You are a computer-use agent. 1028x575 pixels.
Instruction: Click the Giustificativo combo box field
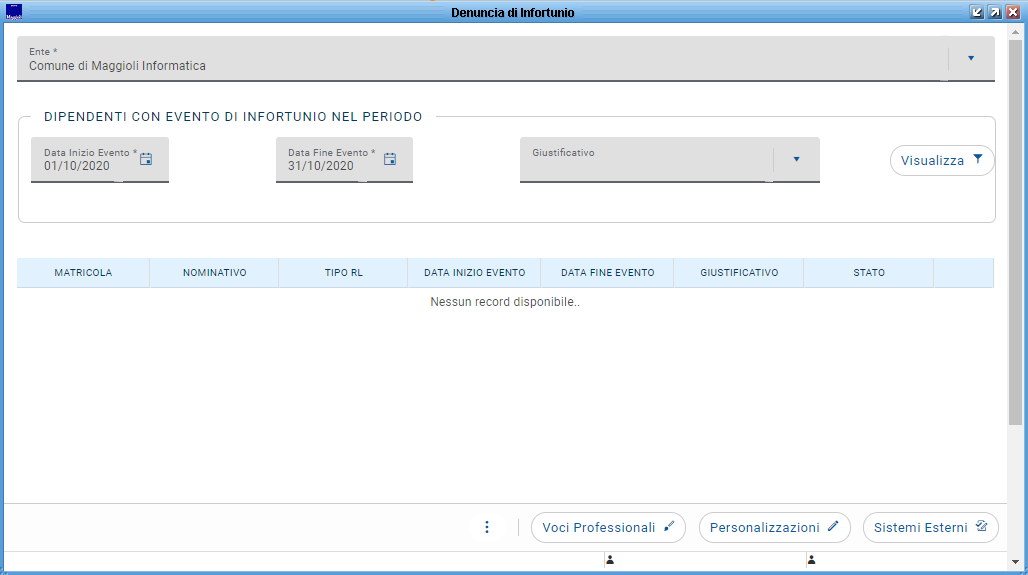[x=669, y=159]
